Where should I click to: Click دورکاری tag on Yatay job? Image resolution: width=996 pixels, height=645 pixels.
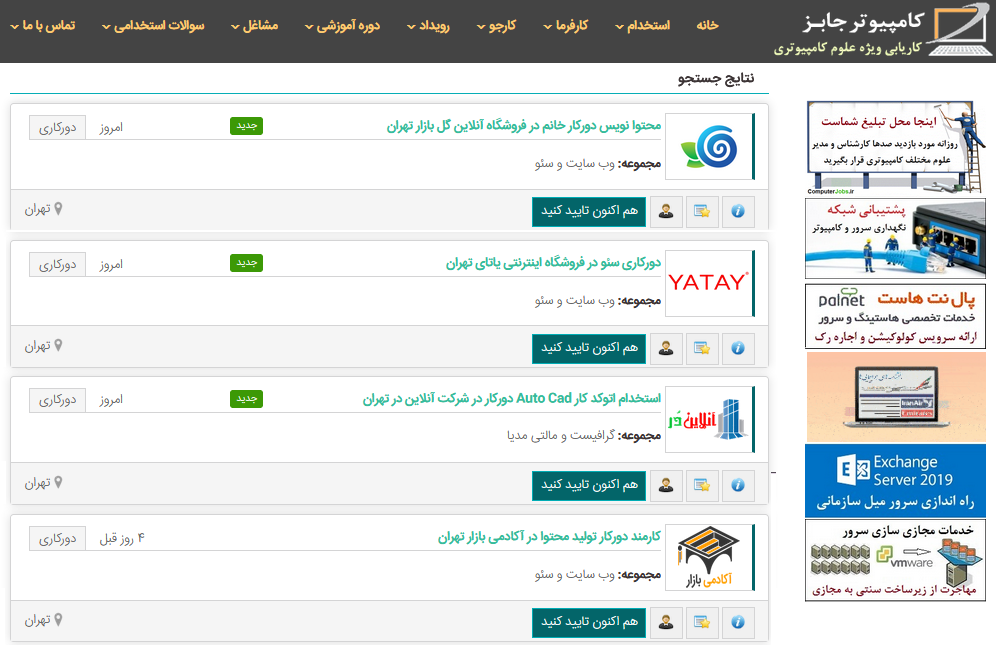[57, 264]
